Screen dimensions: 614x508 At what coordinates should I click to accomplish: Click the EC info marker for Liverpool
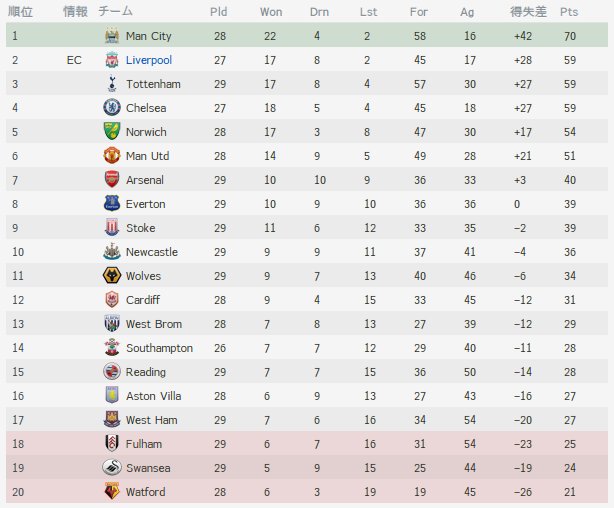pos(74,60)
